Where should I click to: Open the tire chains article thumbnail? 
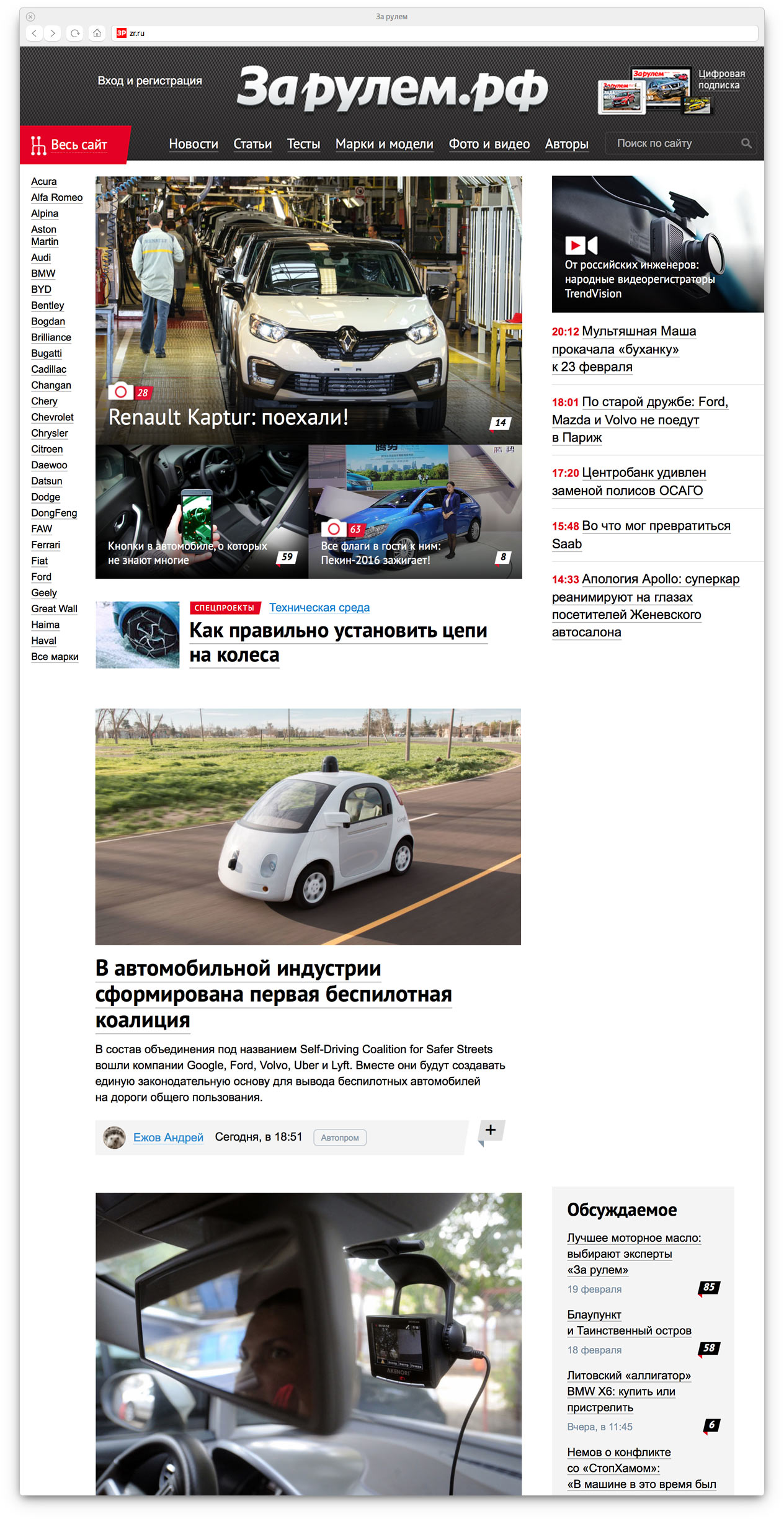tap(138, 635)
